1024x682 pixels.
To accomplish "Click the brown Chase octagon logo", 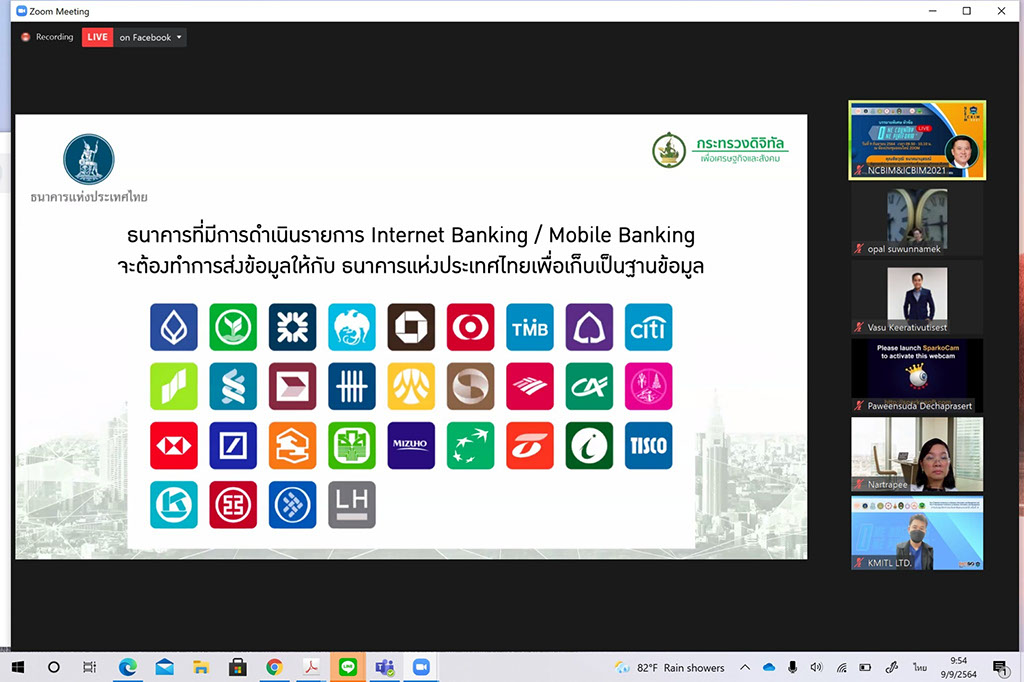I will point(411,327).
